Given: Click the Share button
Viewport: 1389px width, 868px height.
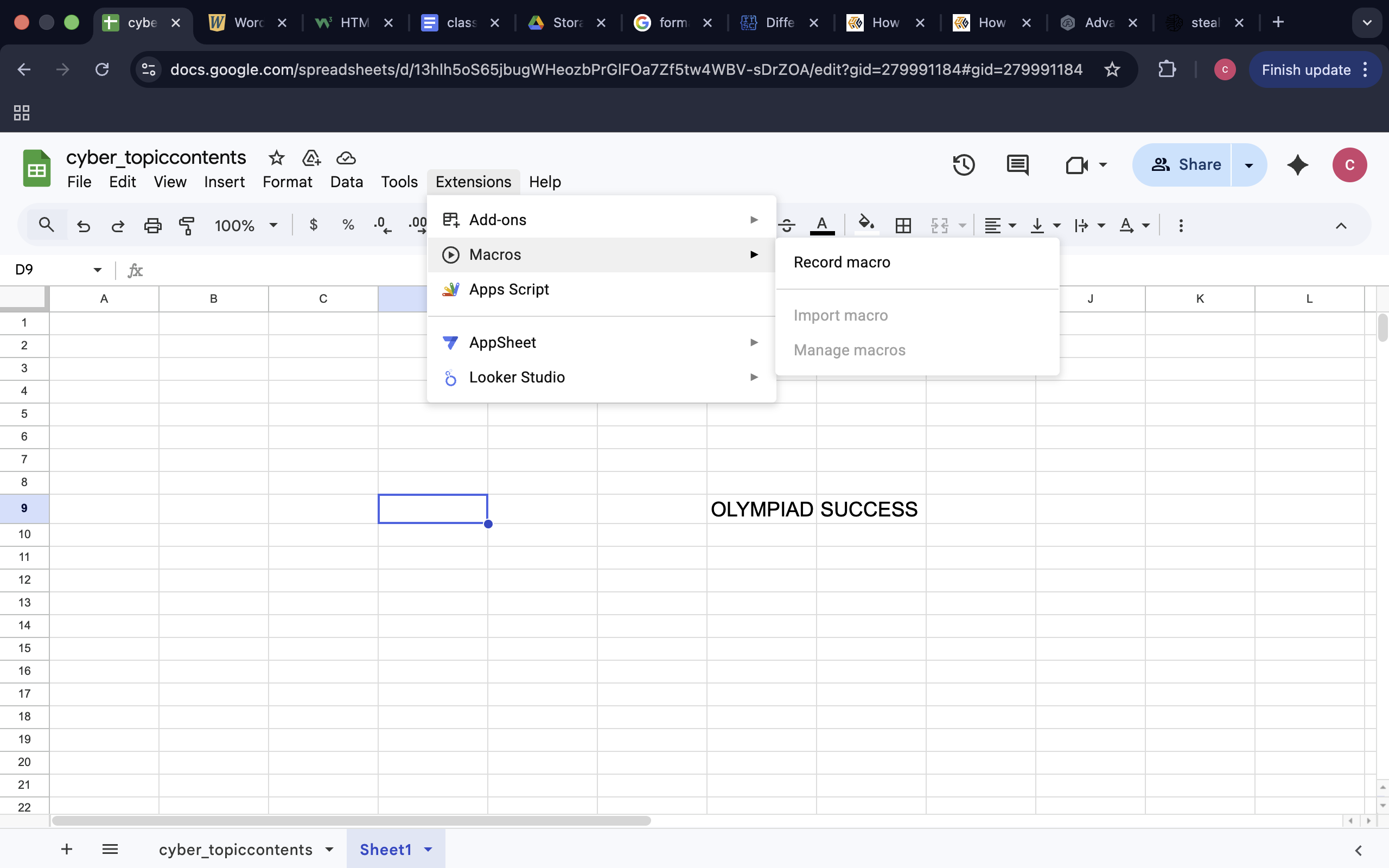Looking at the screenshot, I should 1186,165.
